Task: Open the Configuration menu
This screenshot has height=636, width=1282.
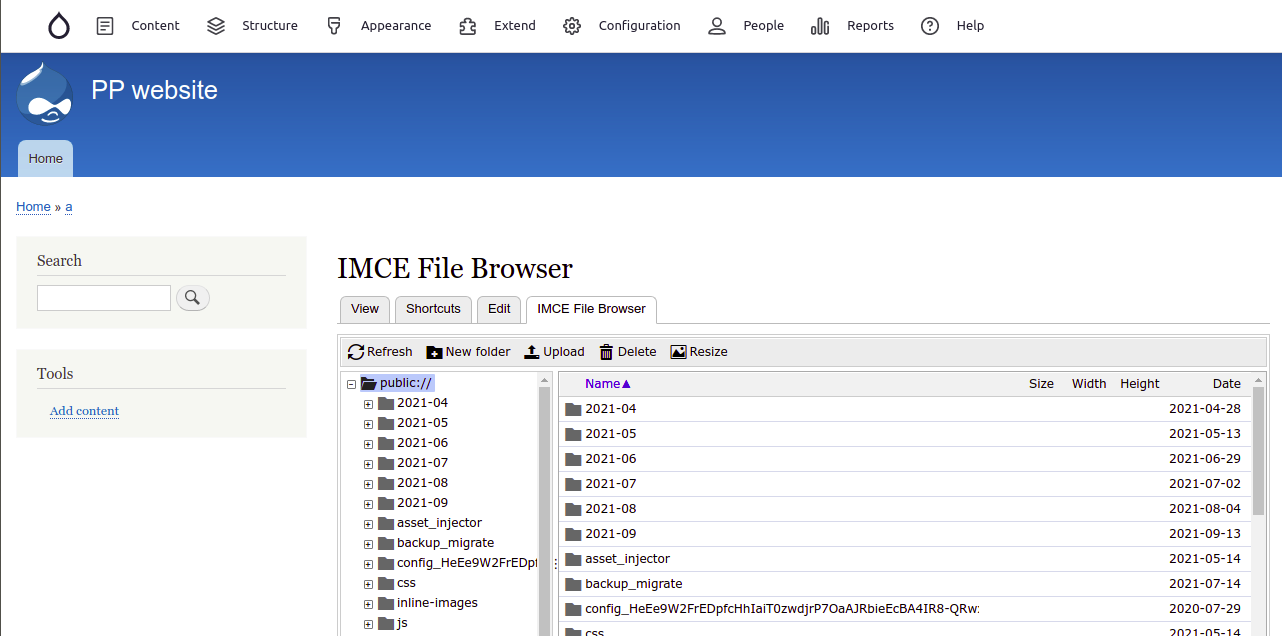Action: coord(638,25)
